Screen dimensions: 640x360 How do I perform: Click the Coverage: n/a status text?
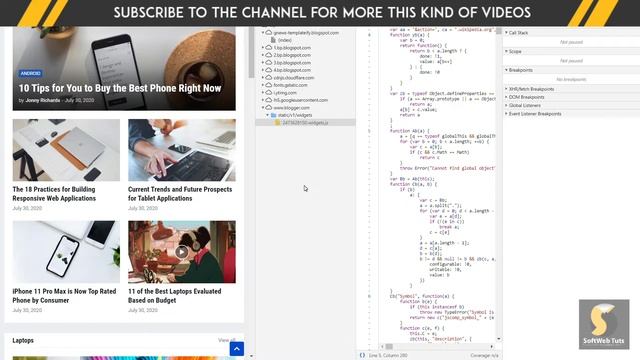click(484, 356)
